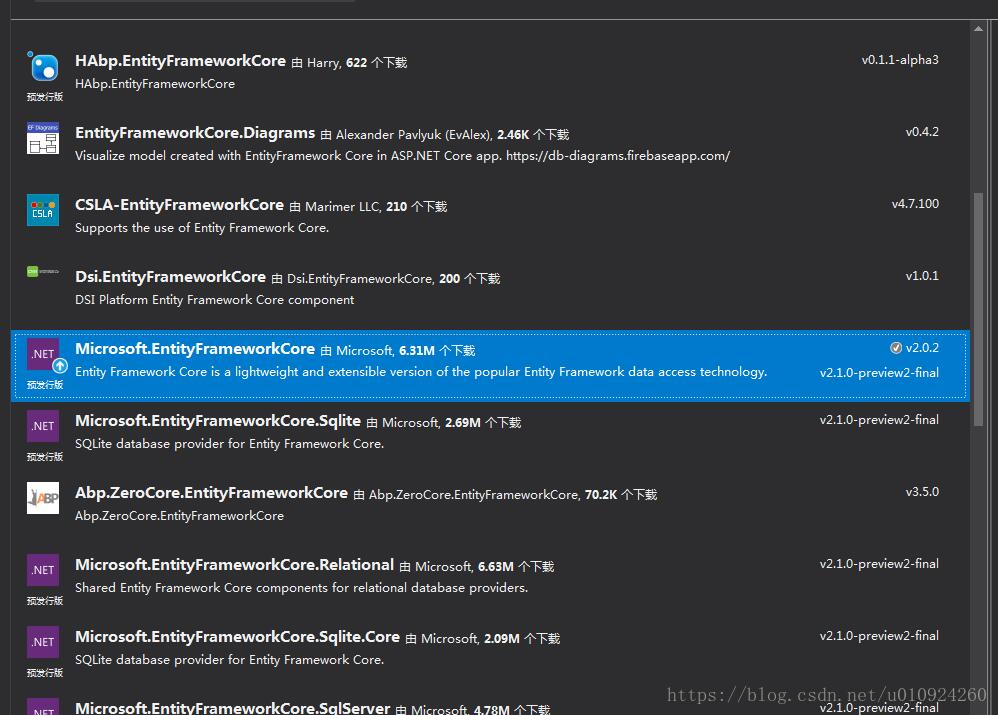Select the CSLA-EntityFrameworkCore package title
This screenshot has width=998, height=715.
[179, 204]
